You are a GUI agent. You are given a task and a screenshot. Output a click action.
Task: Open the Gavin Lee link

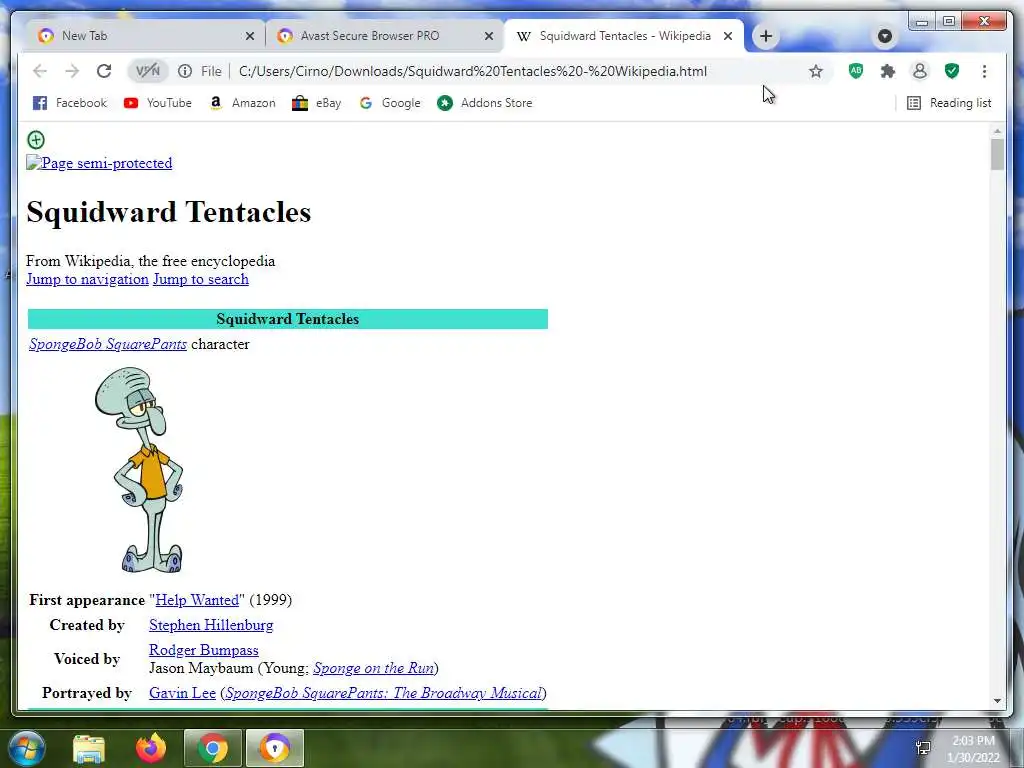coord(182,693)
